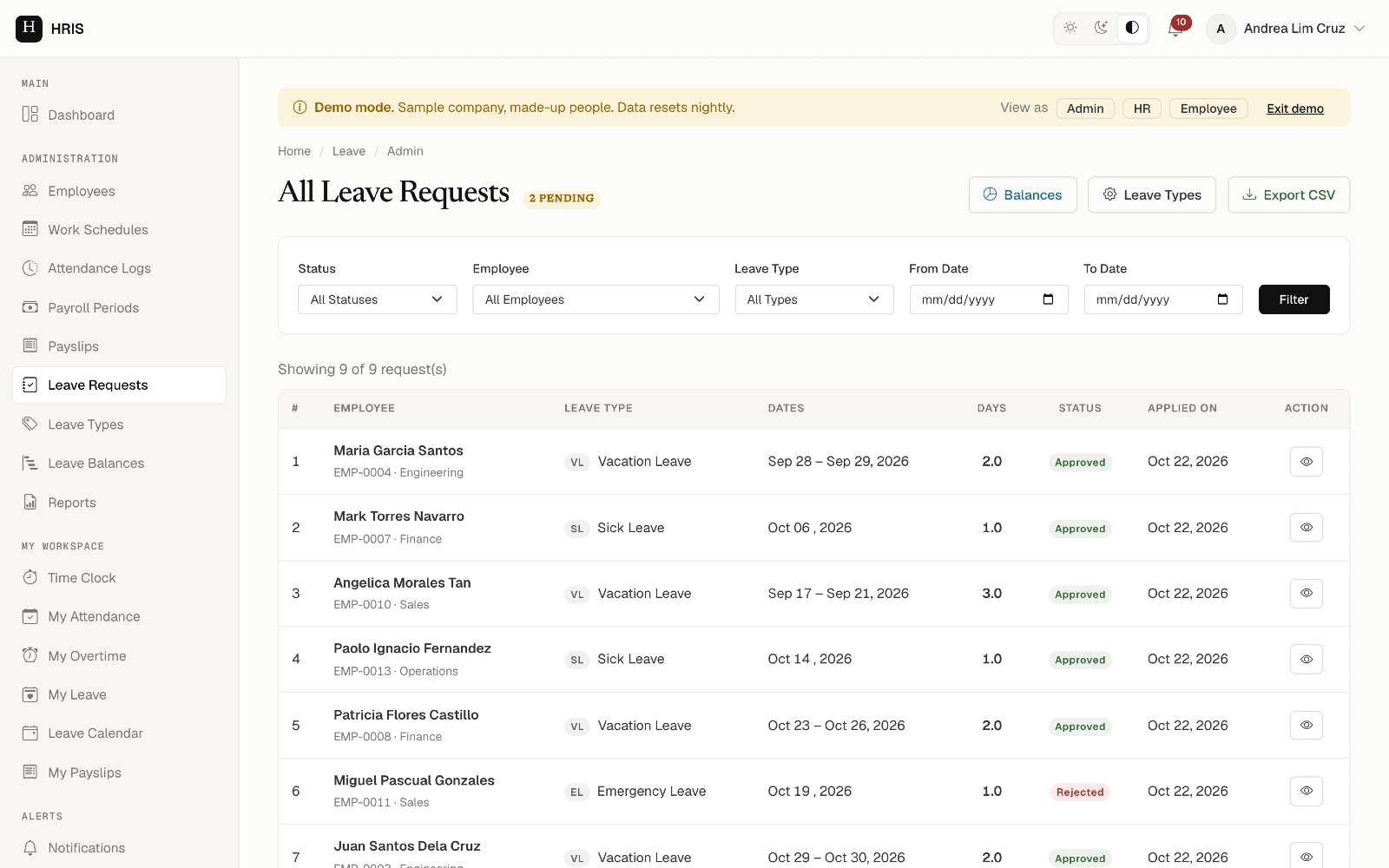Click the Leave Calendar icon
The height and width of the screenshot is (868, 1389).
[x=30, y=733]
